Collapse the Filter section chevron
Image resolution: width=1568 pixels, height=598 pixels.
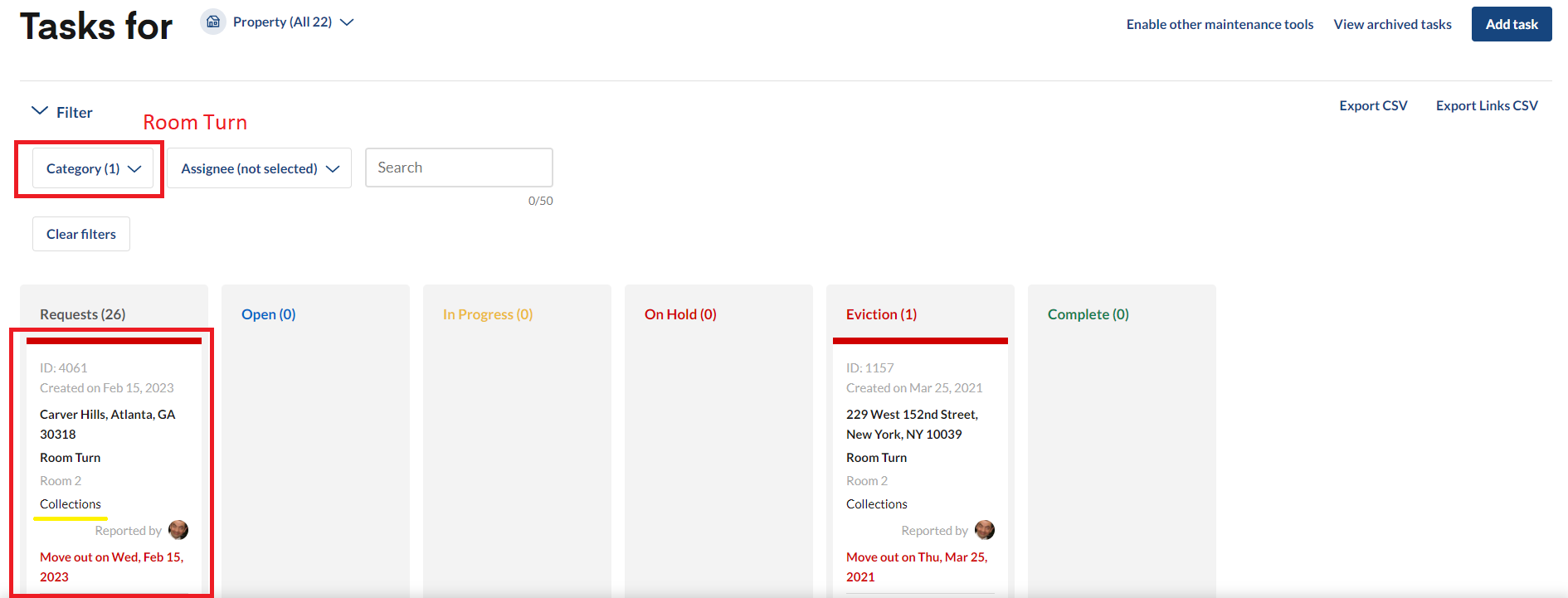point(39,111)
